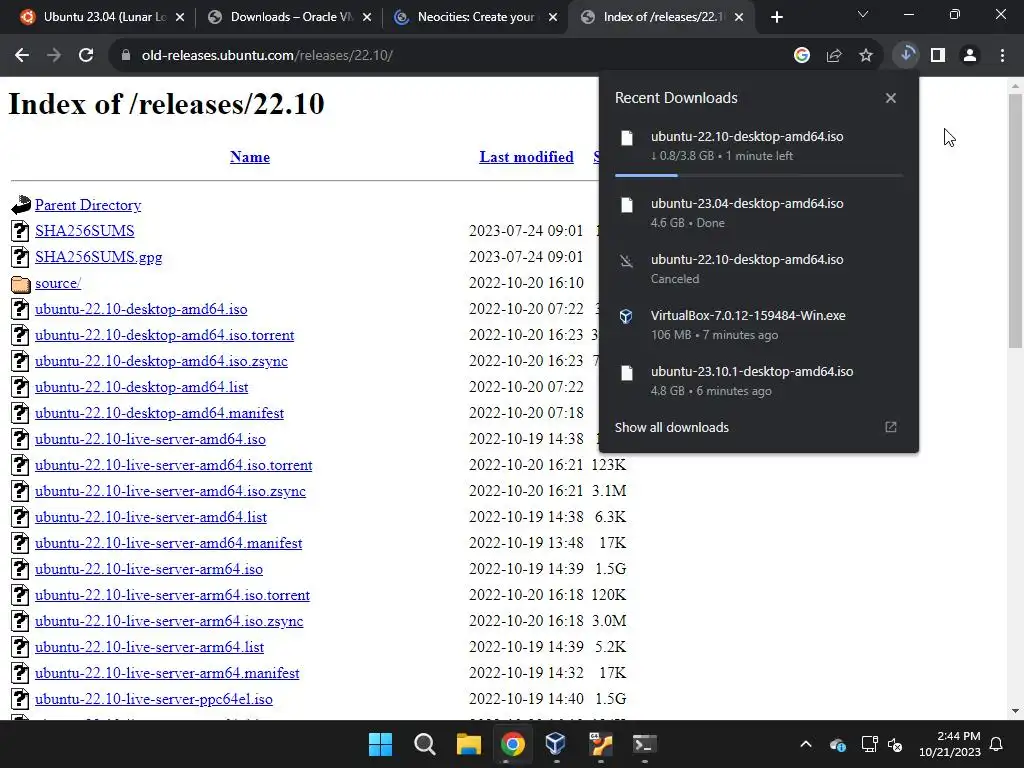Screen dimensions: 1024x768
Task: Open a new browser tab
Action: coord(776,18)
